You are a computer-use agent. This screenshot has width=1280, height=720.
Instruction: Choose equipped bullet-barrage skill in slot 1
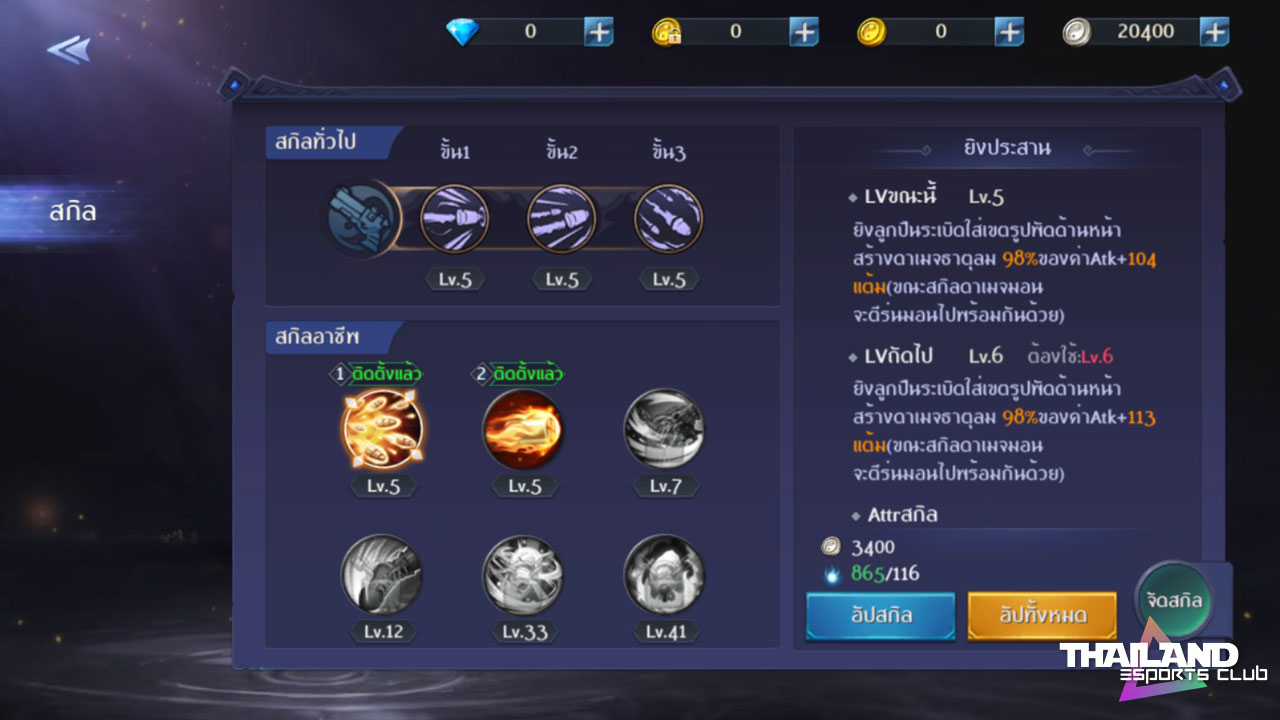pos(382,429)
